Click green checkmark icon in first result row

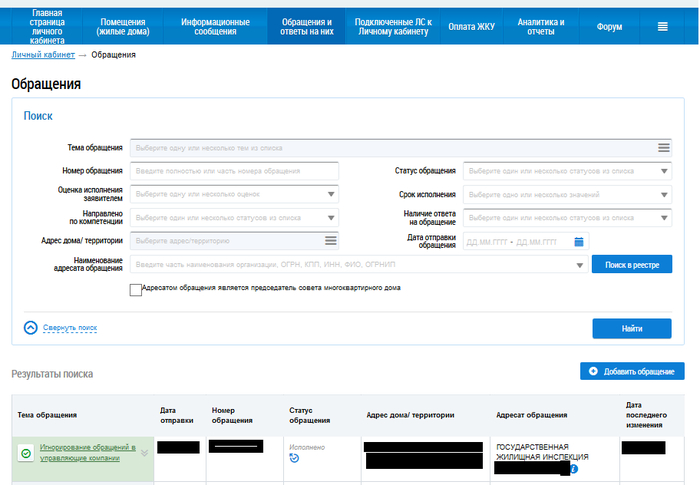point(26,453)
